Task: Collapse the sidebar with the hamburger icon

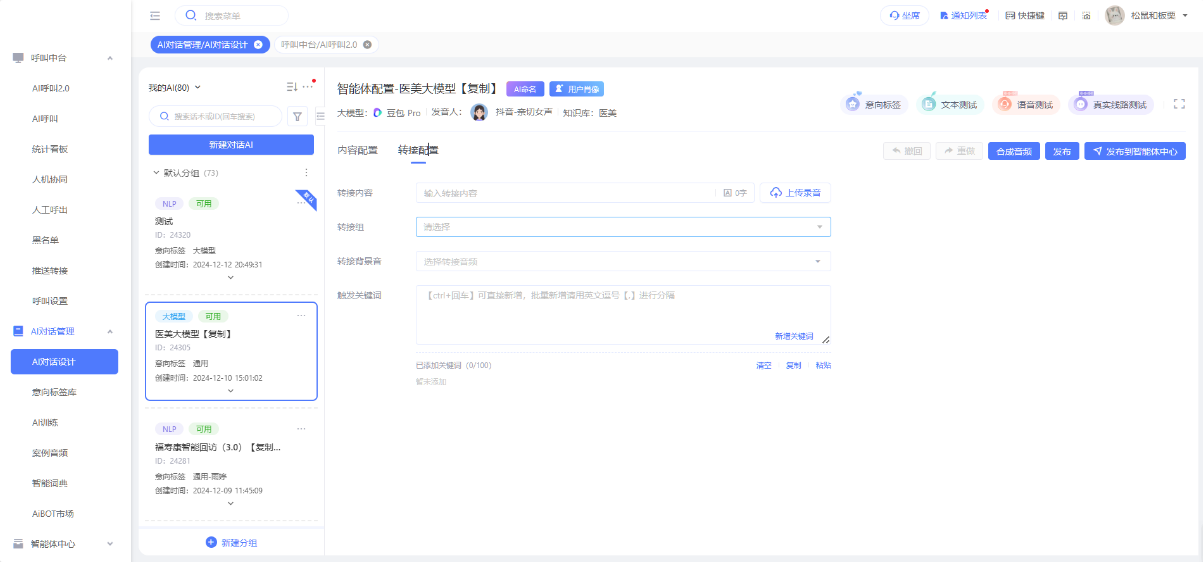Action: tap(154, 16)
